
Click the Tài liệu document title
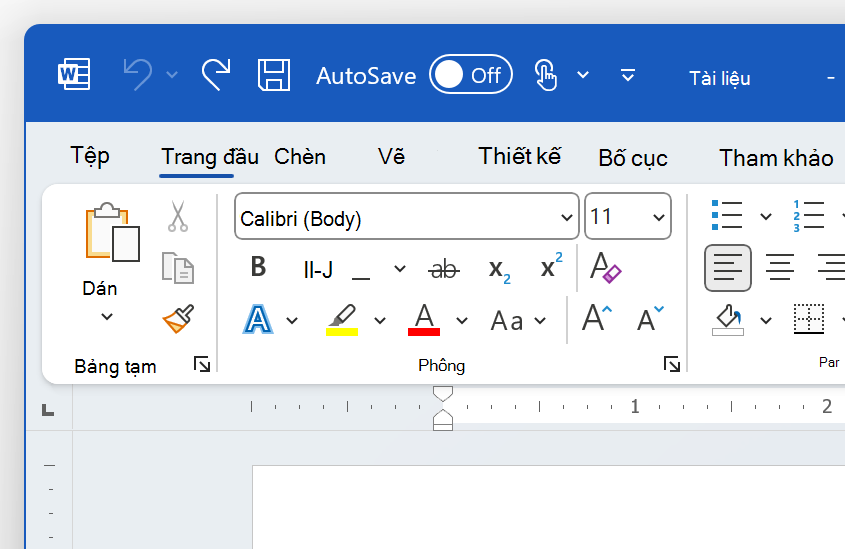(x=719, y=78)
